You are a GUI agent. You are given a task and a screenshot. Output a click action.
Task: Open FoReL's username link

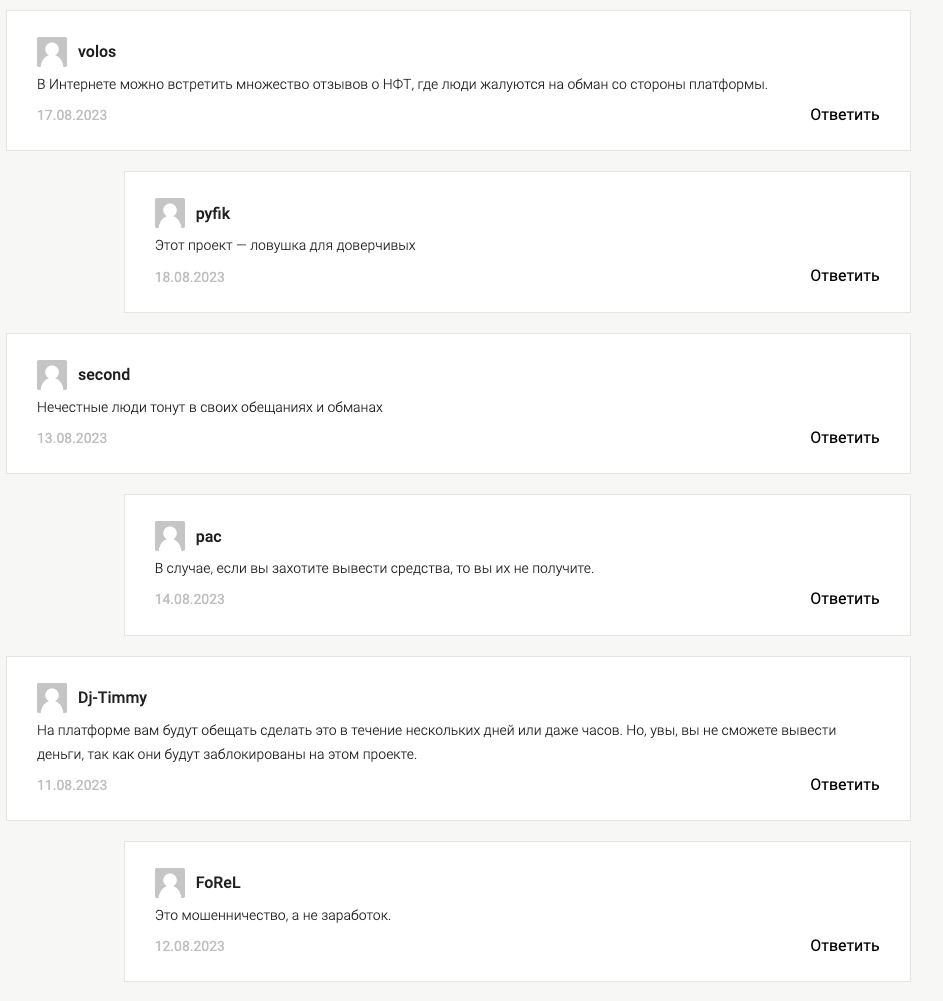coord(218,883)
